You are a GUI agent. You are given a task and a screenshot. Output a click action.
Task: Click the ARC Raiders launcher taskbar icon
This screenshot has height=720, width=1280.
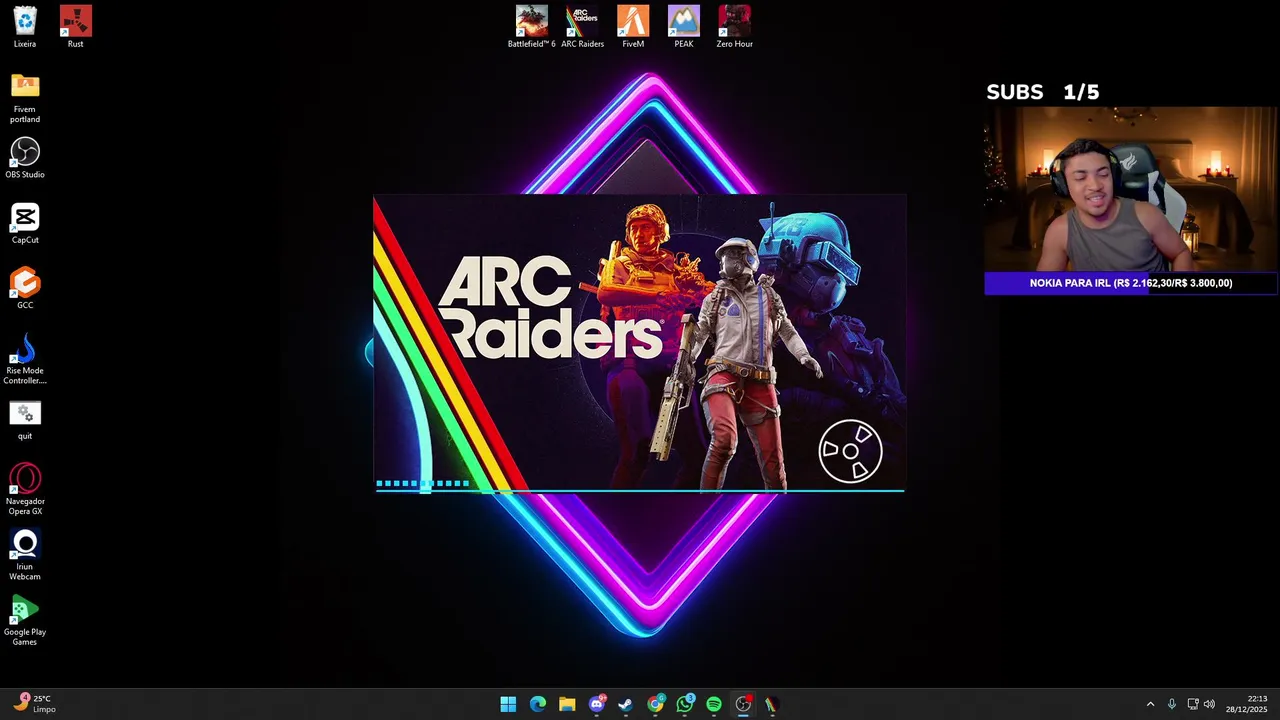(772, 704)
